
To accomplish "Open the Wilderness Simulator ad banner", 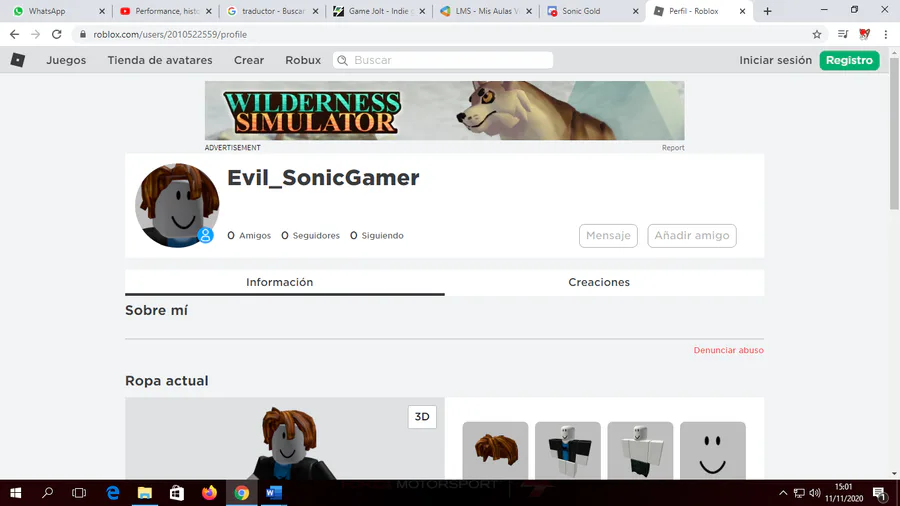I will (444, 111).
